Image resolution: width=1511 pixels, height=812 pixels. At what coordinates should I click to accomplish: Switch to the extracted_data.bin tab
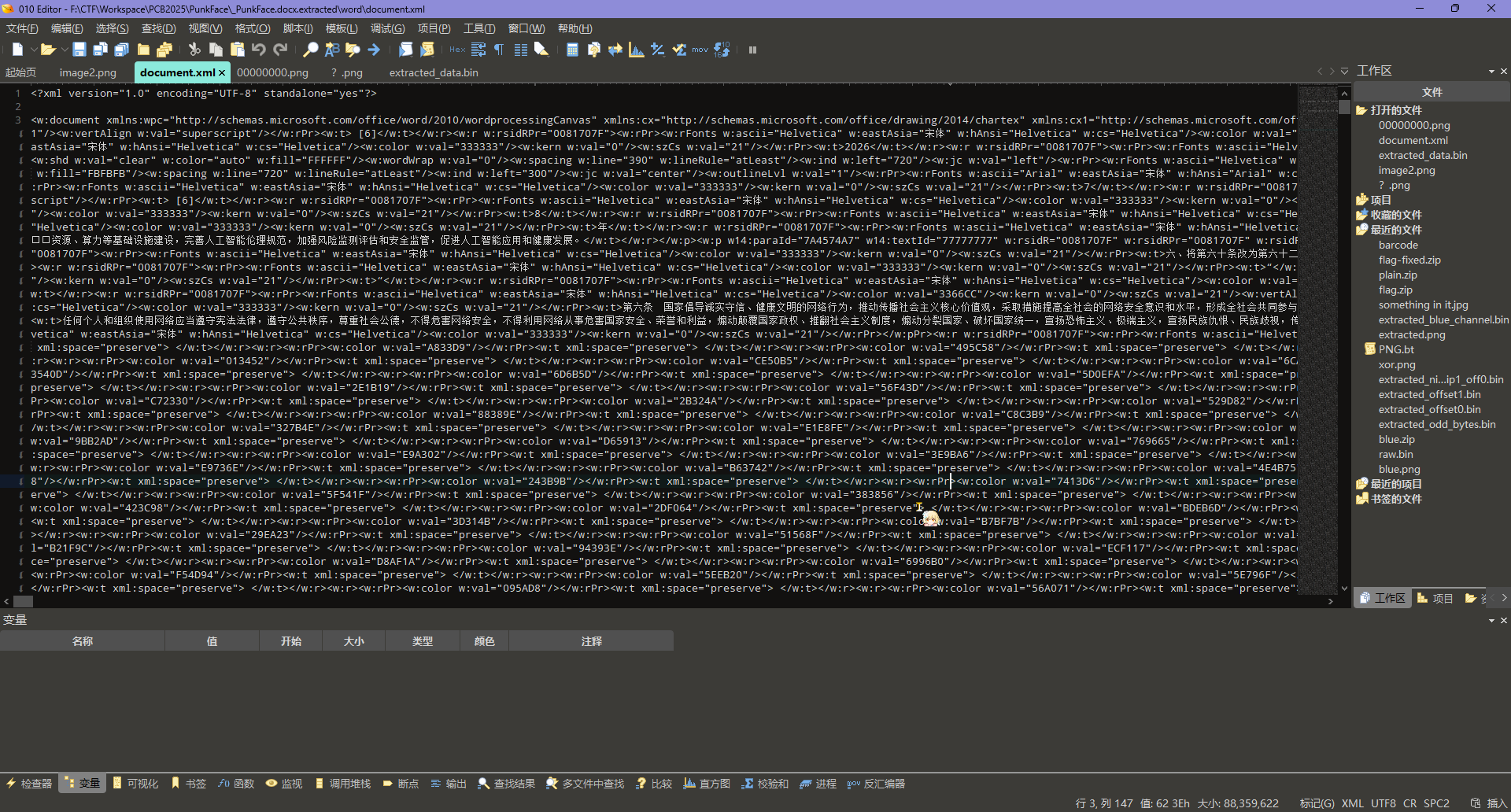pos(433,72)
